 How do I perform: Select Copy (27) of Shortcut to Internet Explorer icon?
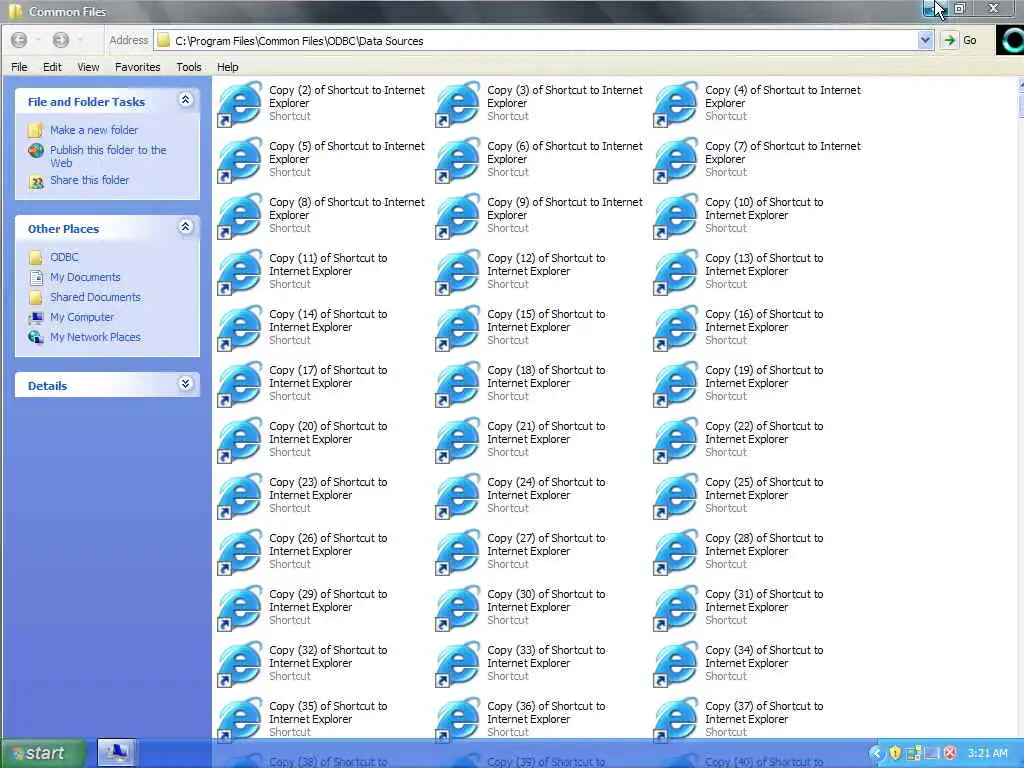pos(458,553)
